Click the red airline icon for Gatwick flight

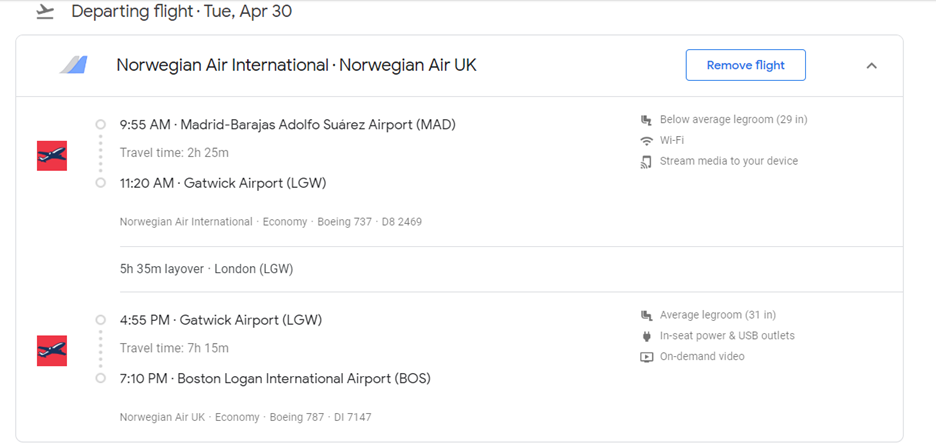coord(52,350)
